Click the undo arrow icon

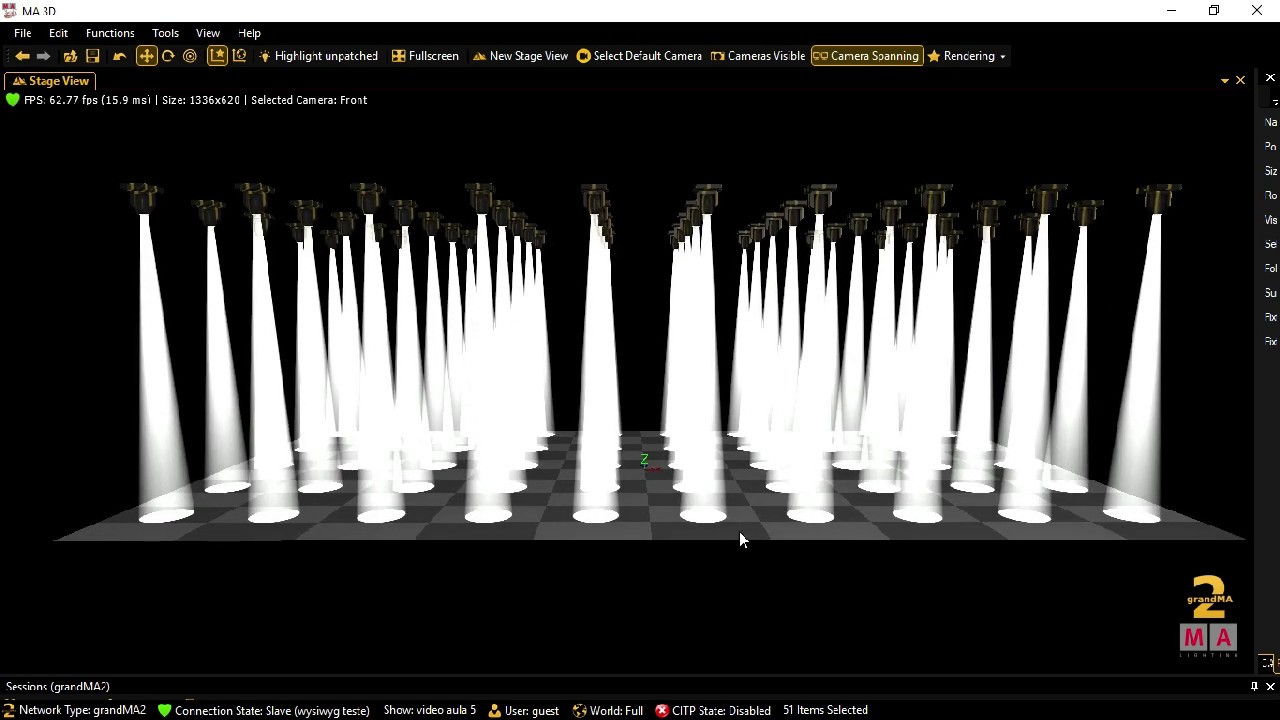pyautogui.click(x=119, y=56)
